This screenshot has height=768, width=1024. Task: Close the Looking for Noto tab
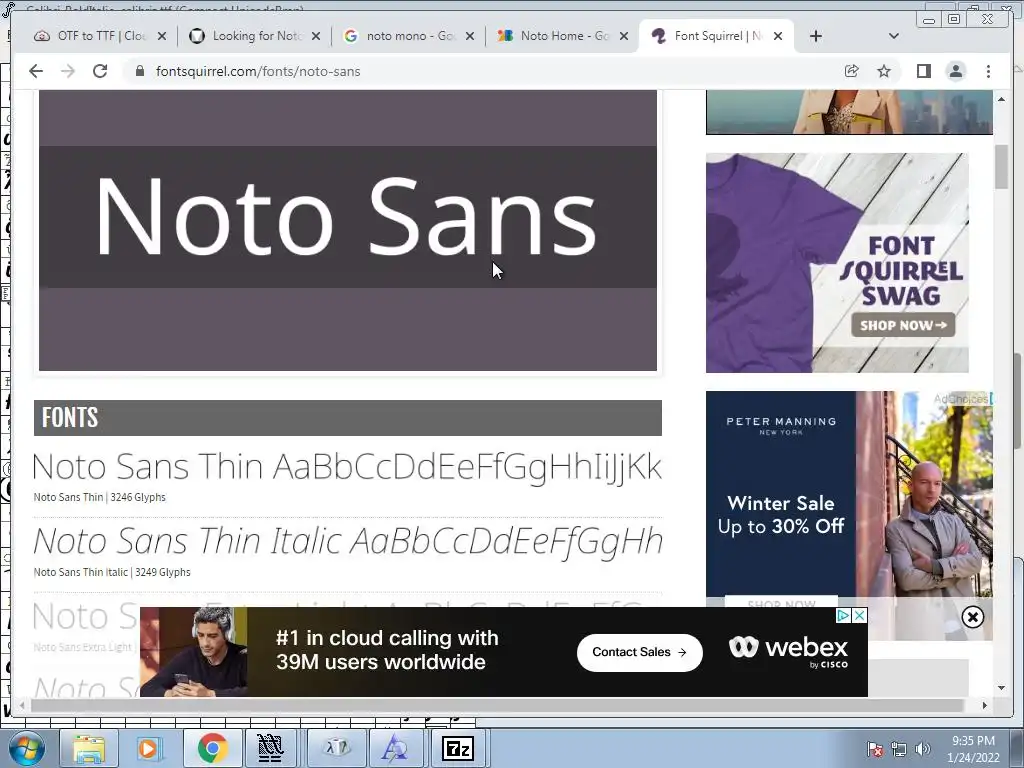316,36
